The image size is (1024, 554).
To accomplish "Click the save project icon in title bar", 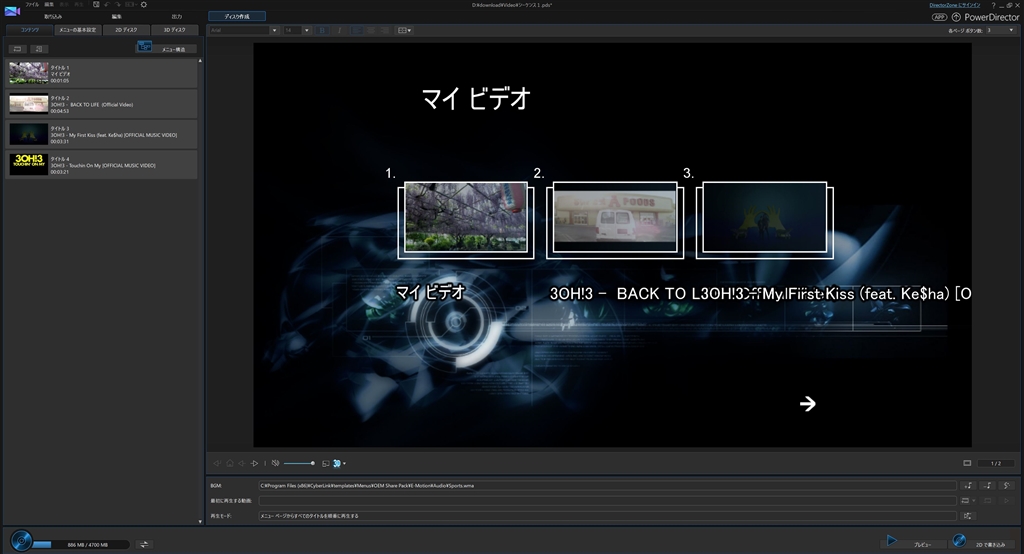I will (x=96, y=5).
